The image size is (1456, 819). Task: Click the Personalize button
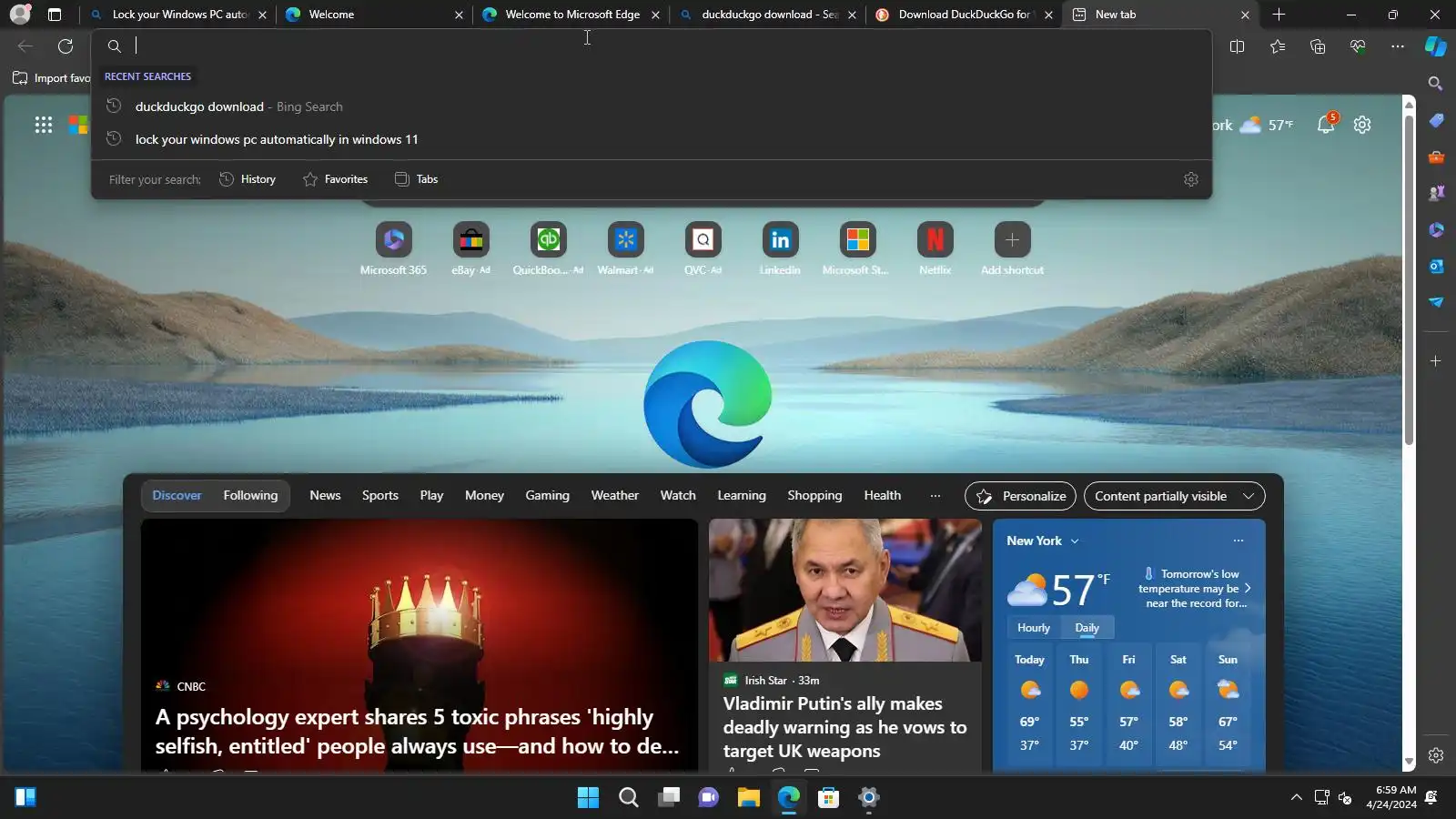[1020, 496]
